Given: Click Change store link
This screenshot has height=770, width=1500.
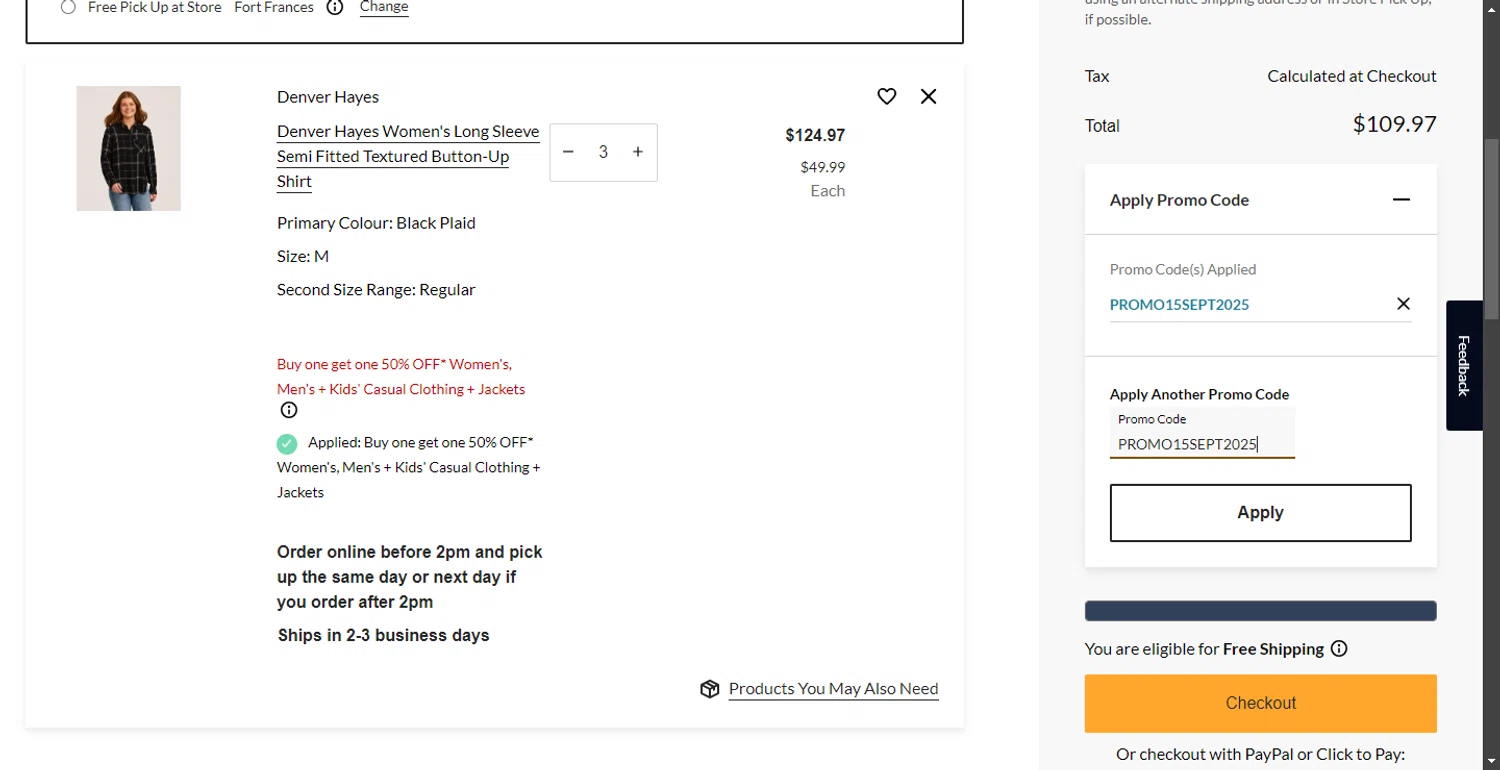Looking at the screenshot, I should [x=384, y=7].
